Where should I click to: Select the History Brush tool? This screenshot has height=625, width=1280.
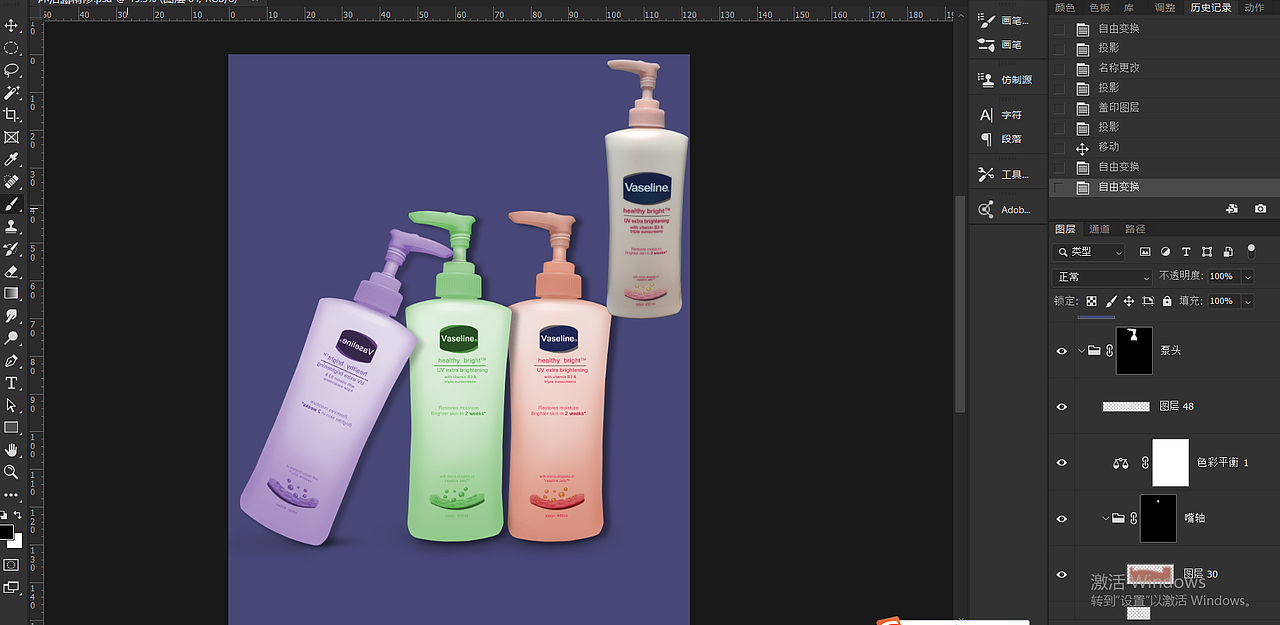point(12,249)
